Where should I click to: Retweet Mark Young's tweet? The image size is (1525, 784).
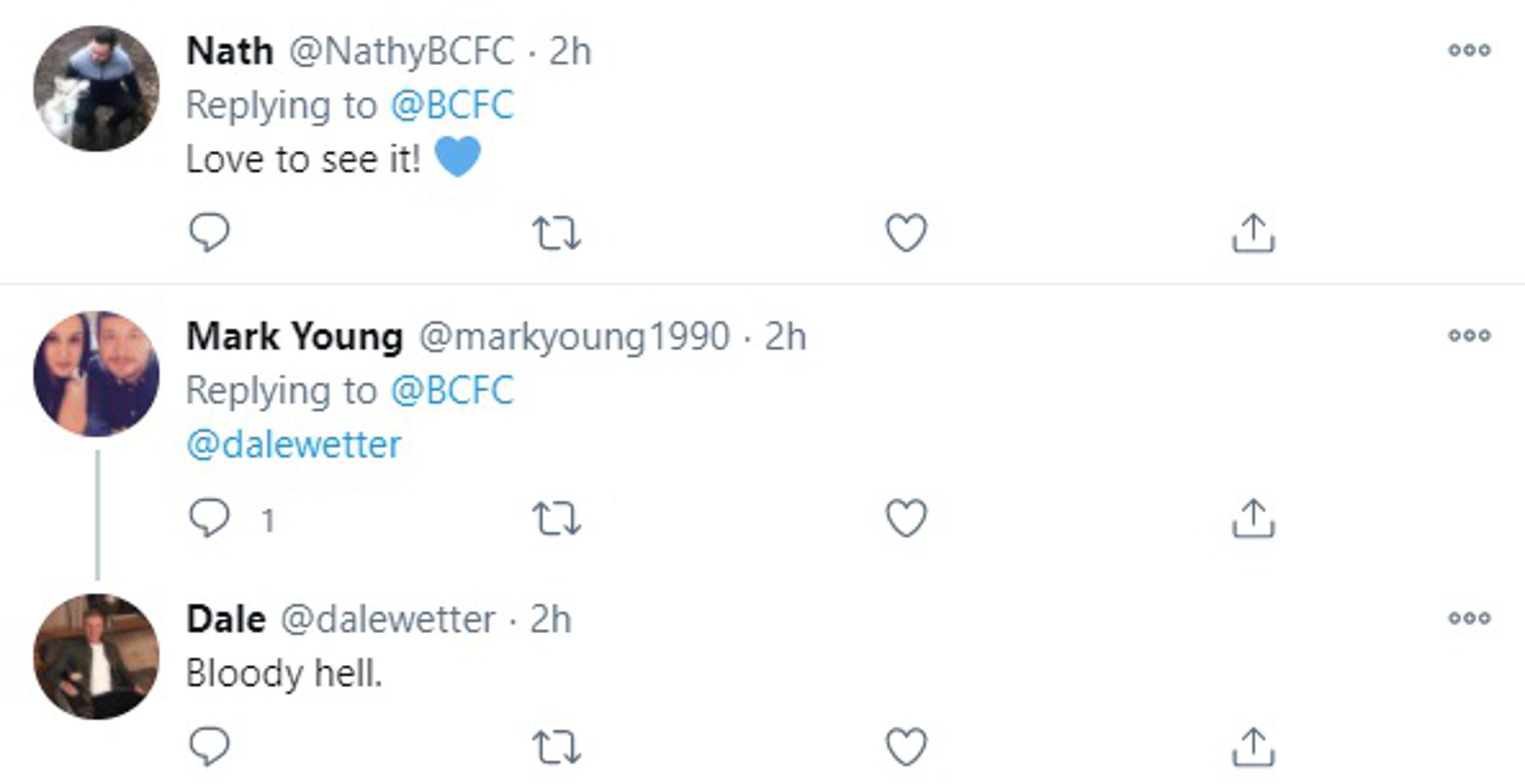point(556,519)
